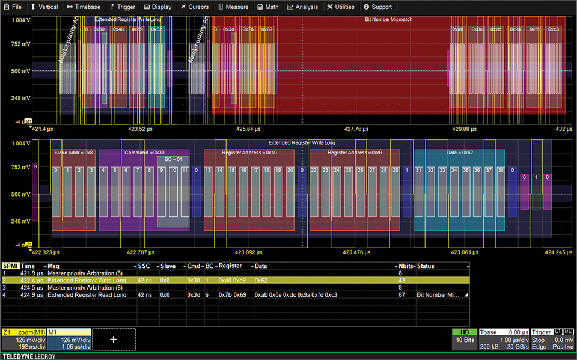This screenshot has height=360, width=577.
Task: Open the Display menu
Action: pos(157,7)
